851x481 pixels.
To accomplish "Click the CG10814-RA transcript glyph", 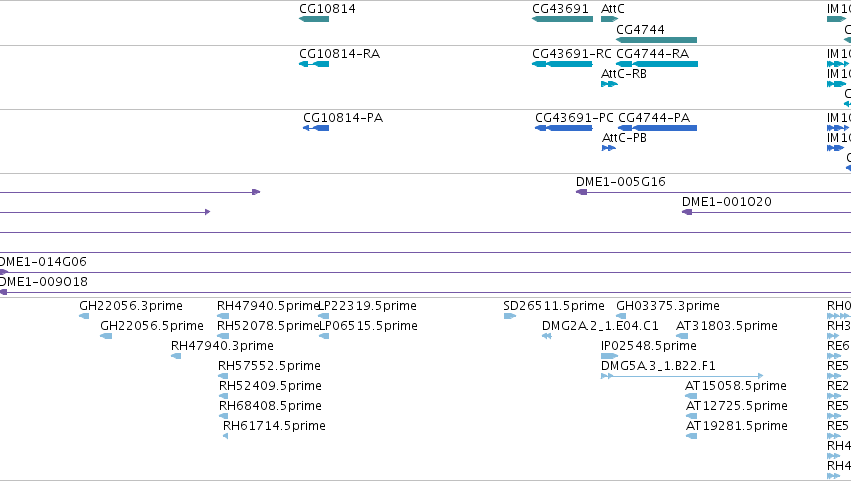I will pos(314,64).
